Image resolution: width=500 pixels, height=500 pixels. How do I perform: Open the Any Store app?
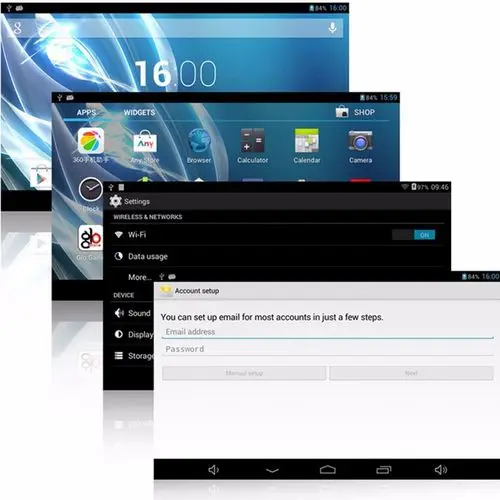[x=145, y=141]
